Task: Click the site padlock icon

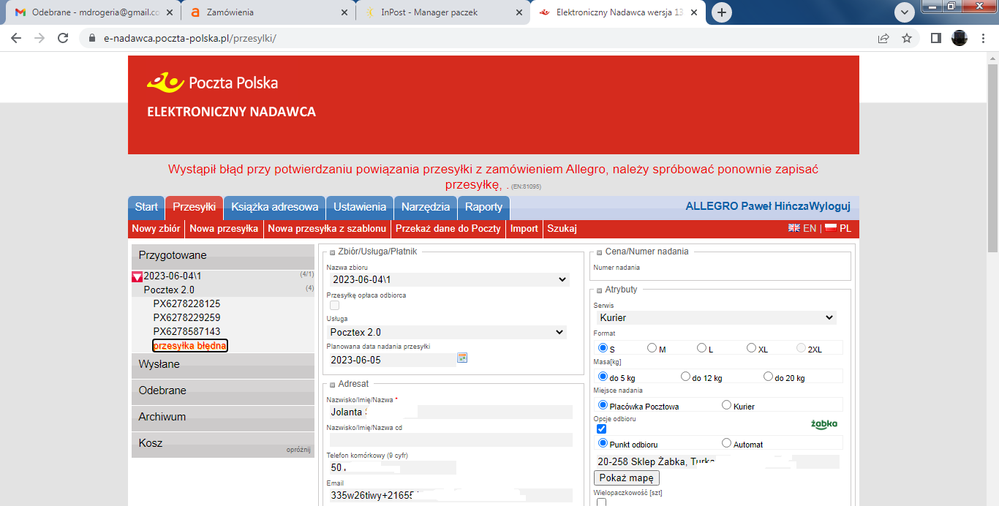Action: point(92,38)
